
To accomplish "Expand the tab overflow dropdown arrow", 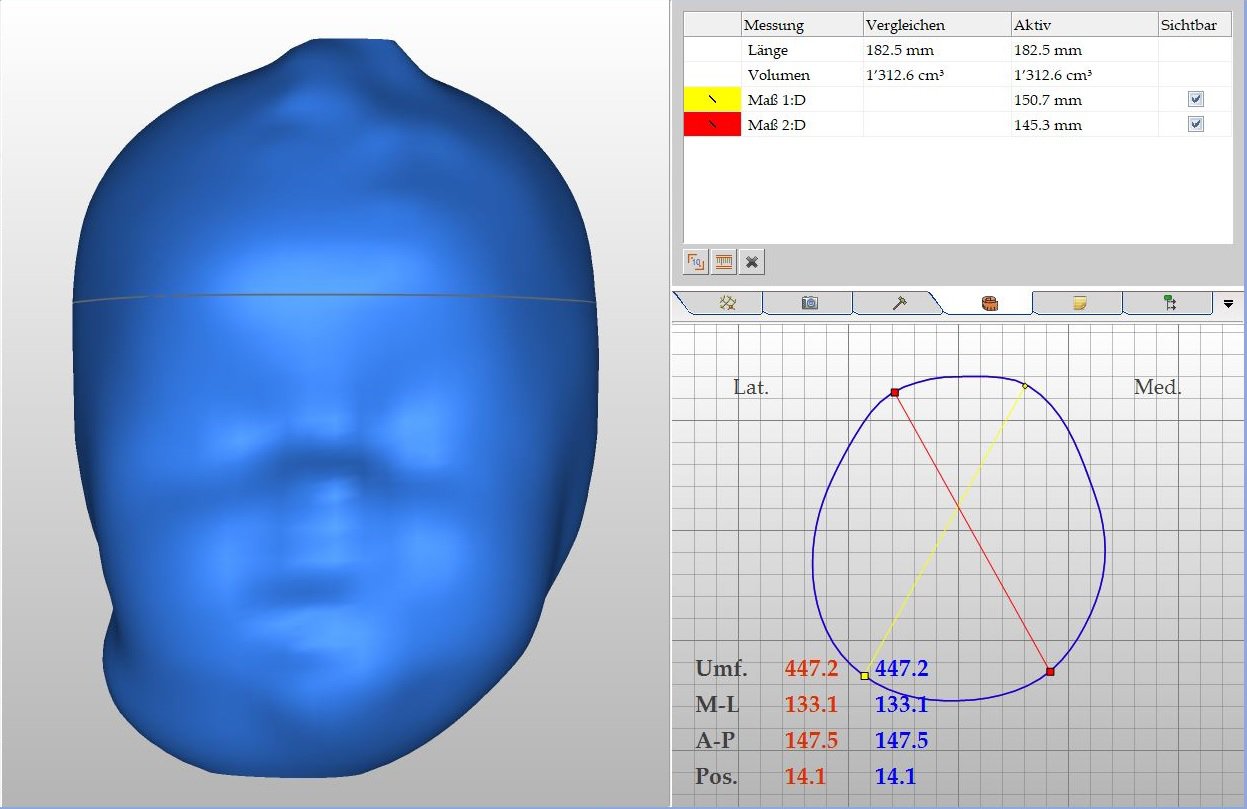I will 1228,303.
